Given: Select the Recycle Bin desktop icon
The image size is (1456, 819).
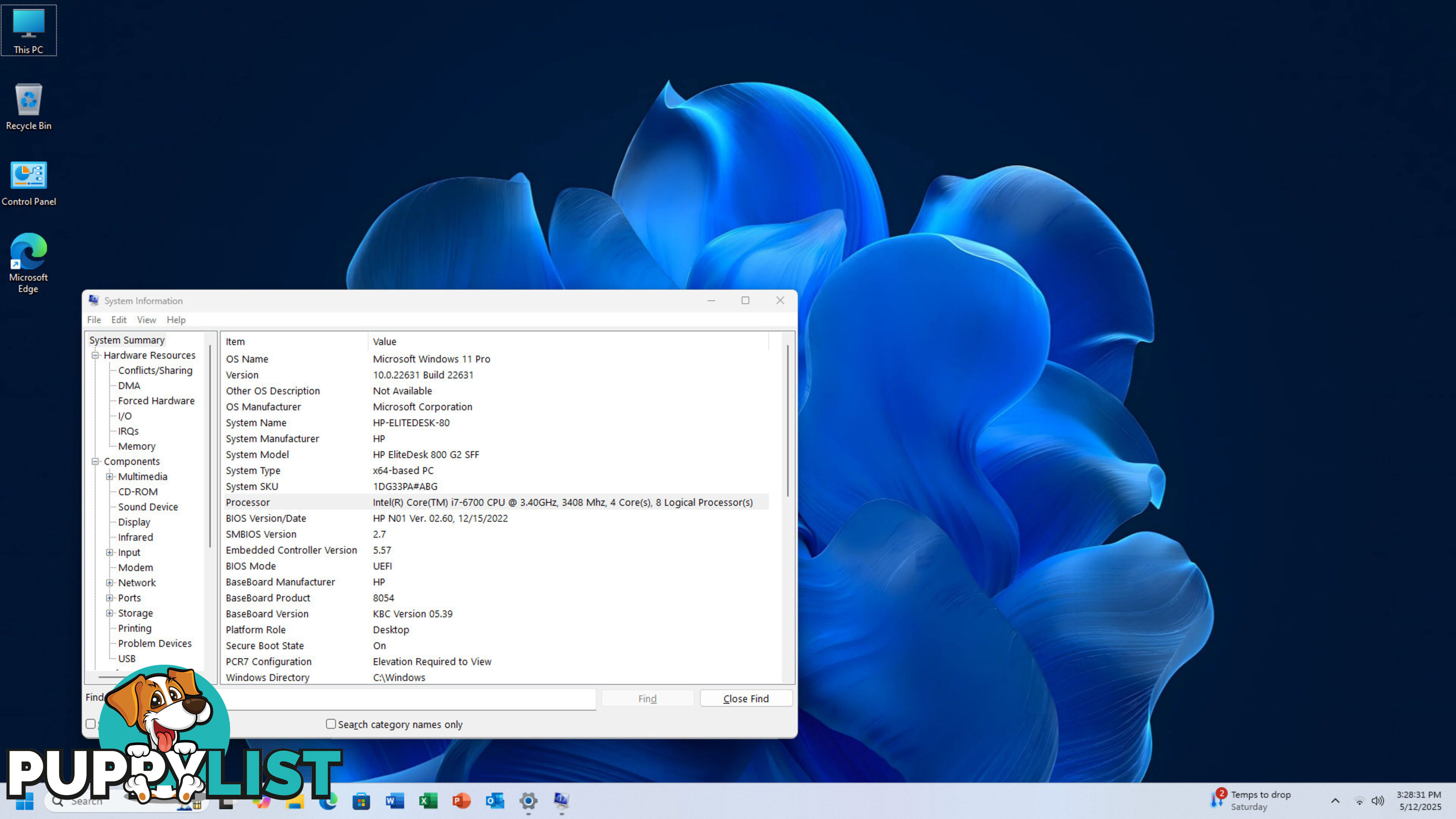Looking at the screenshot, I should [x=28, y=107].
